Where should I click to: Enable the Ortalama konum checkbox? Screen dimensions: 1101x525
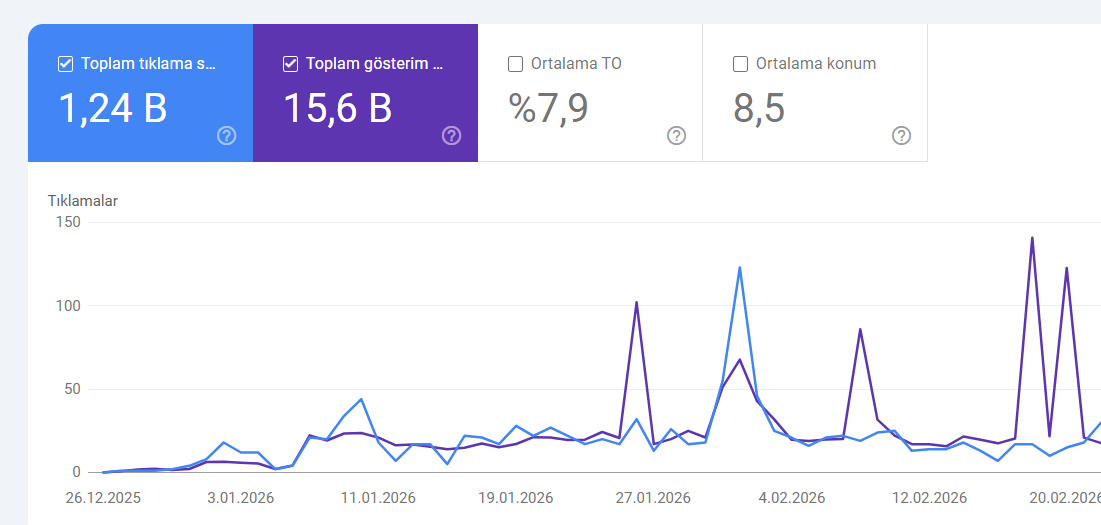point(741,64)
